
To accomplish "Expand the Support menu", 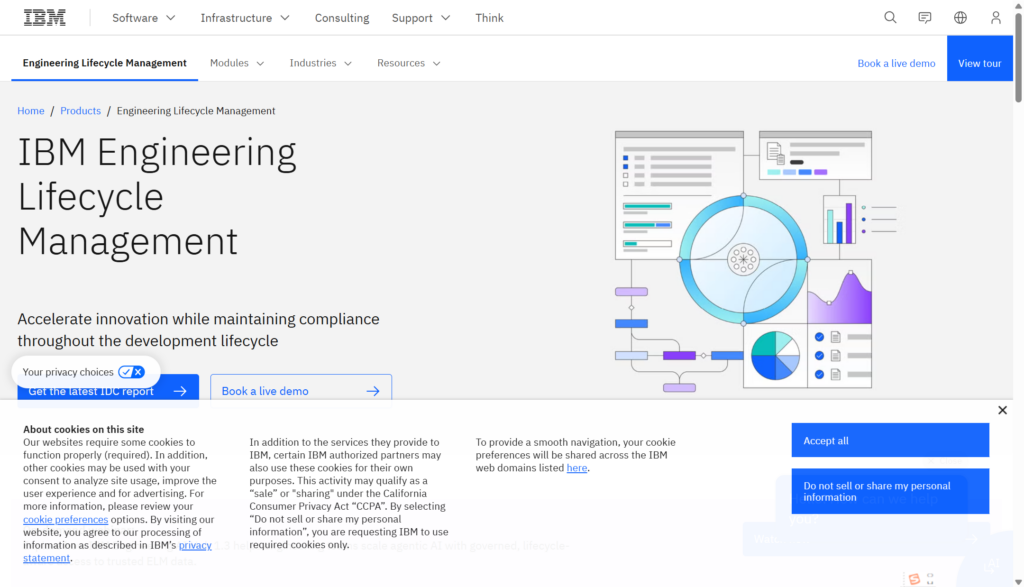I will [421, 18].
